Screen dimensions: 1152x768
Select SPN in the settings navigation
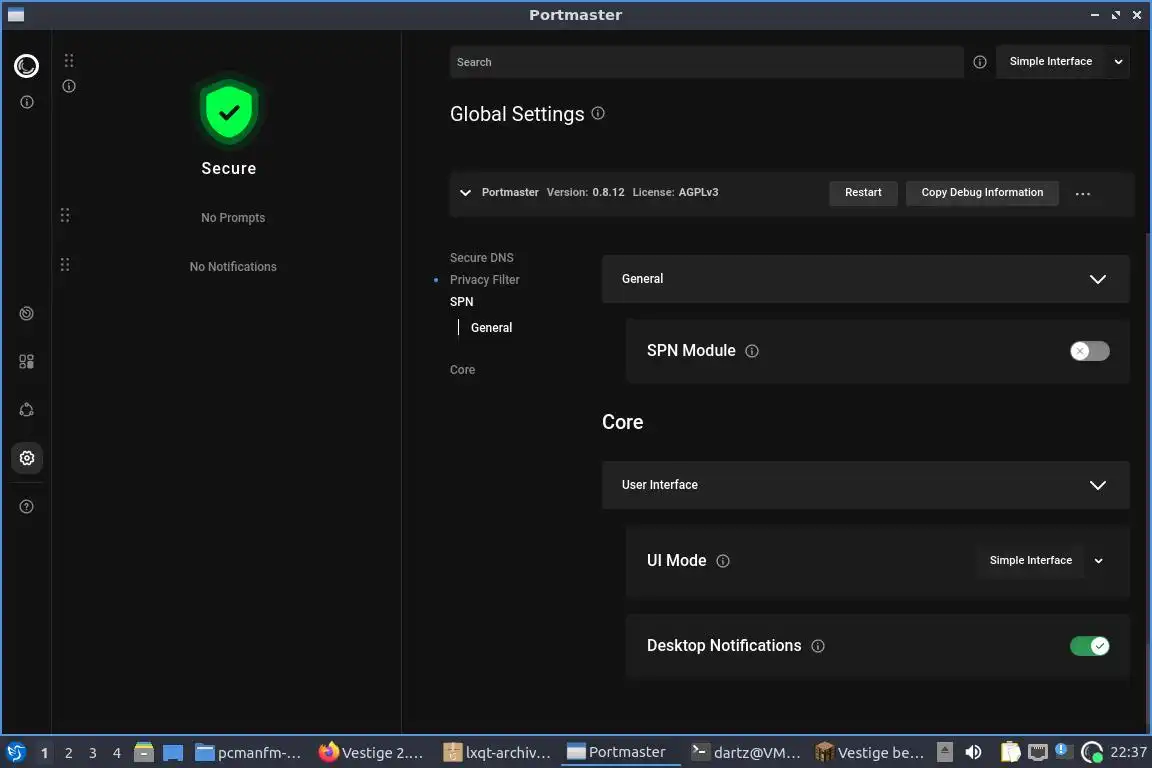click(x=461, y=302)
